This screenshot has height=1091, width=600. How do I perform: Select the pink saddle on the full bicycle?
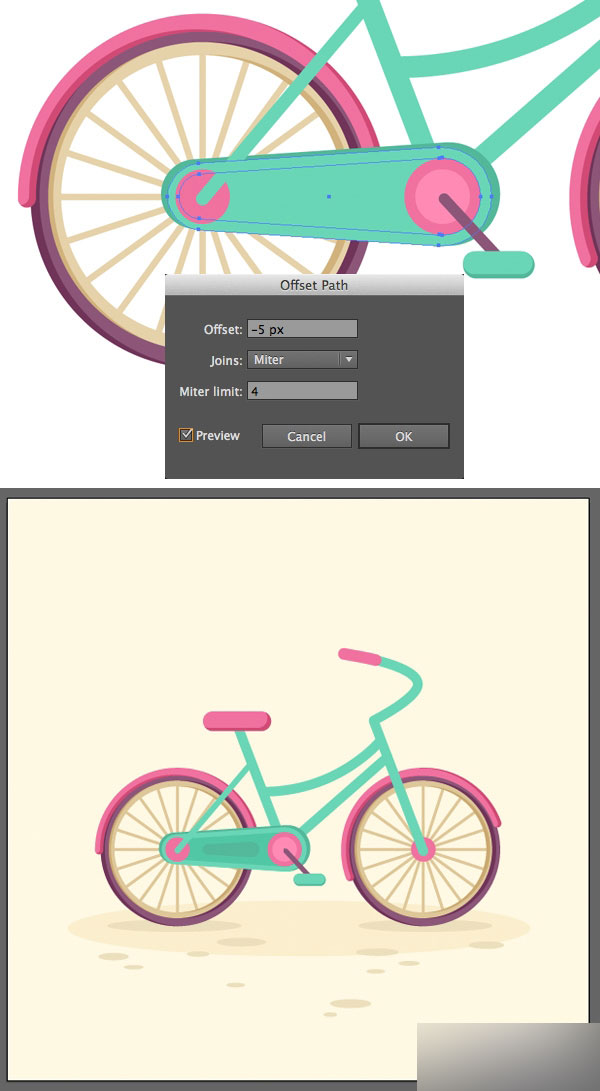tap(237, 721)
